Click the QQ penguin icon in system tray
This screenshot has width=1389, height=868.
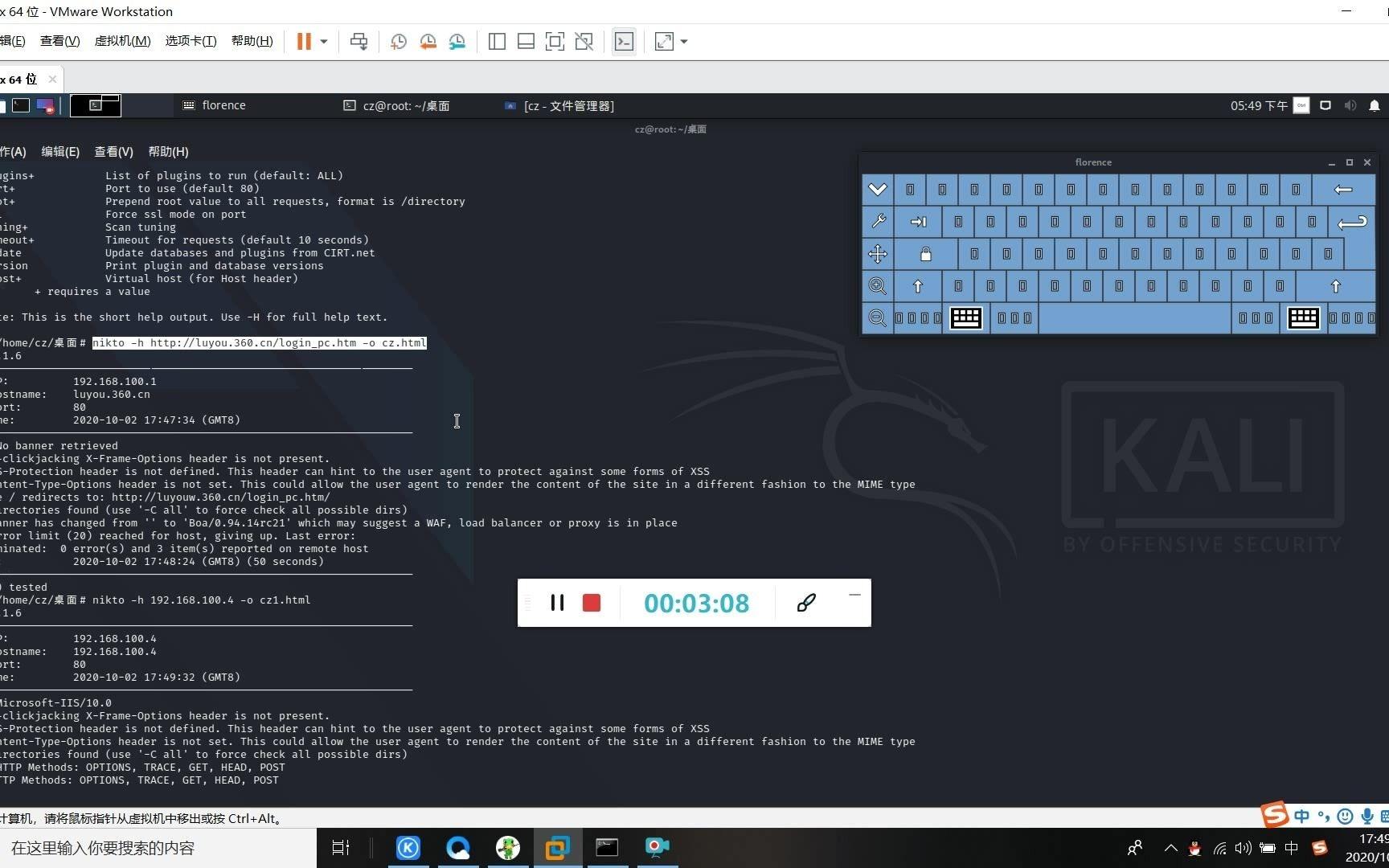click(1195, 848)
